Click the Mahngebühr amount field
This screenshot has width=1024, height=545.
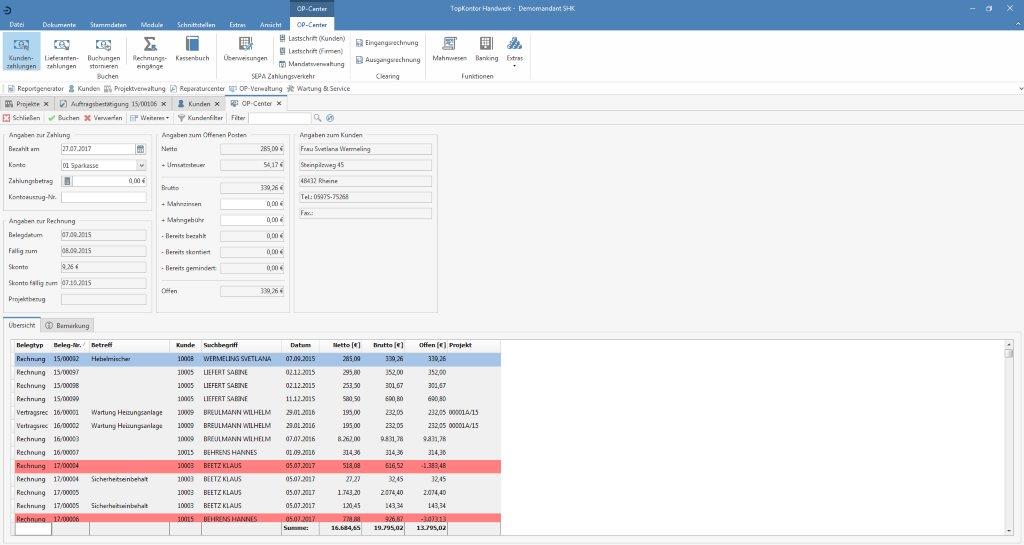pos(252,220)
